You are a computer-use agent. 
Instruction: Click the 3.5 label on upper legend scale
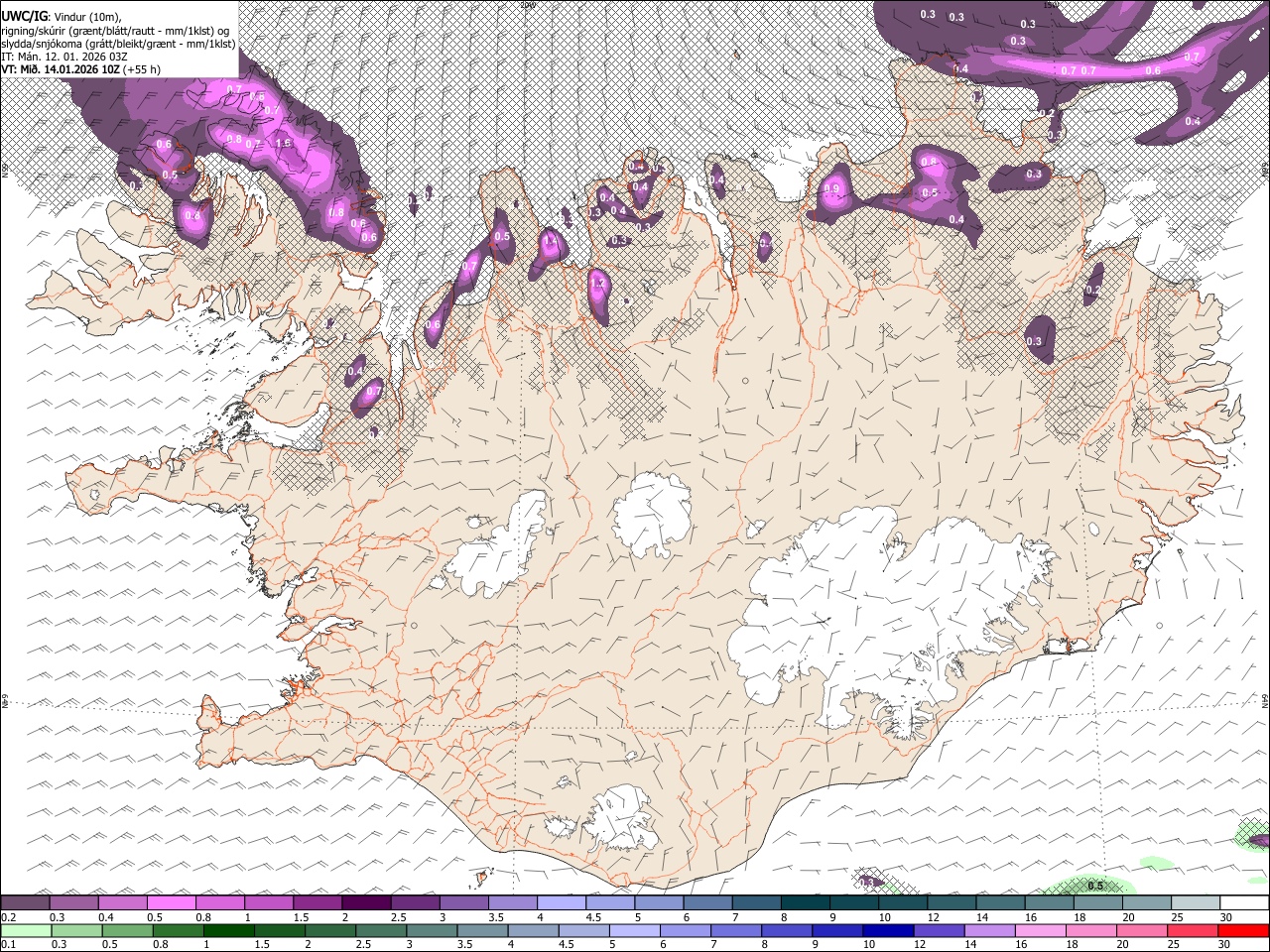click(496, 917)
